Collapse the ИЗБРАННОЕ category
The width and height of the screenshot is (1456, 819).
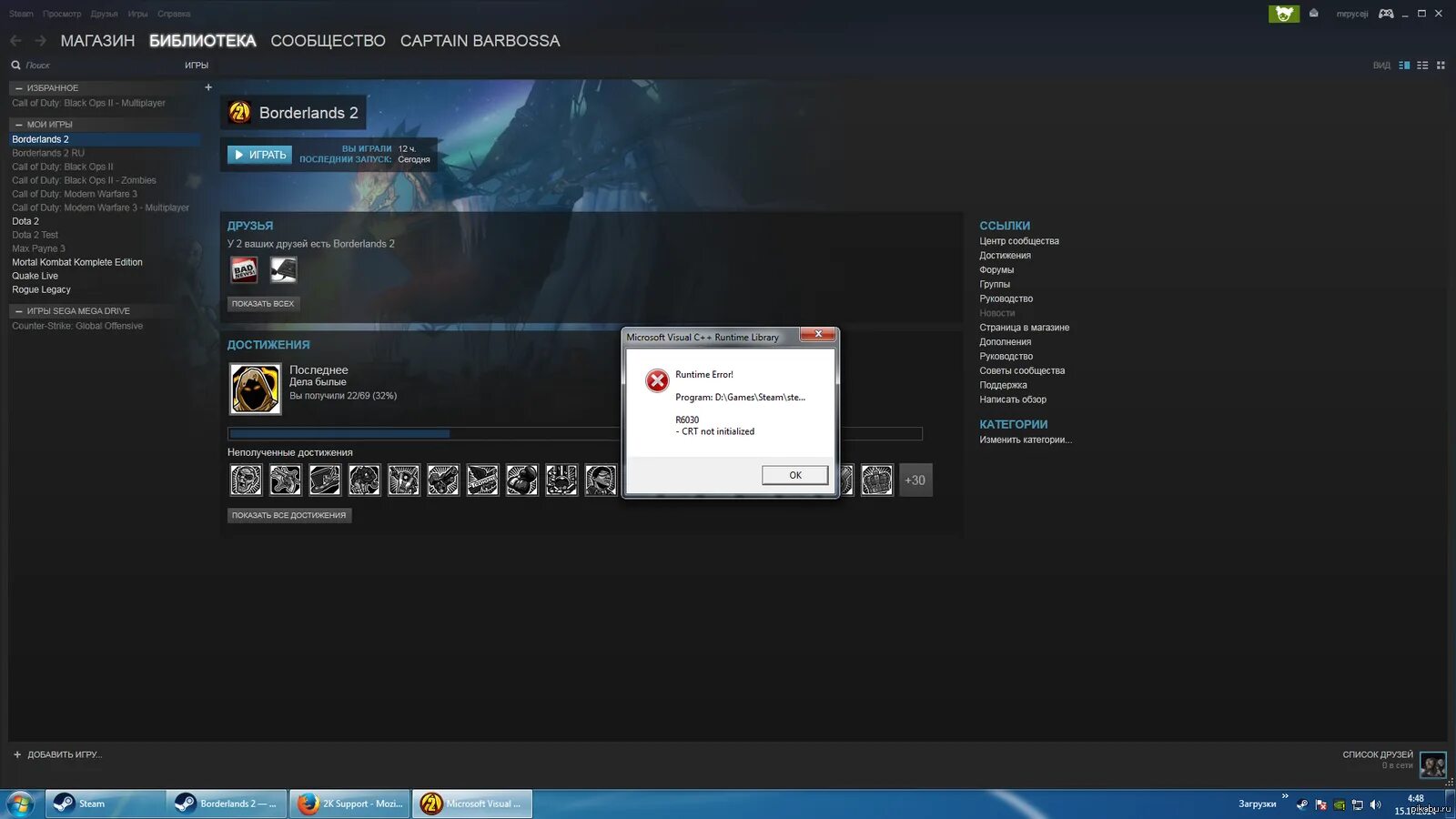point(18,88)
